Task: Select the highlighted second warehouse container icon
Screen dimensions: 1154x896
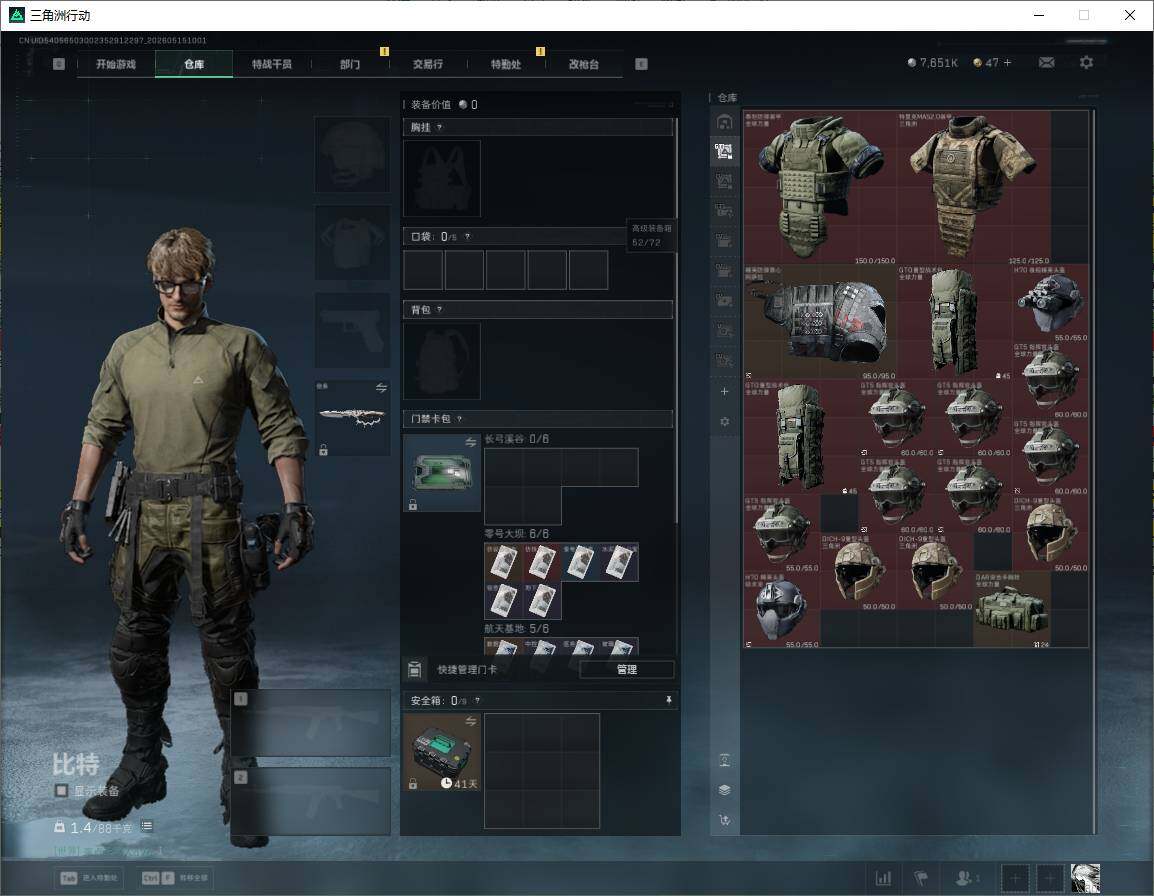Action: point(724,152)
